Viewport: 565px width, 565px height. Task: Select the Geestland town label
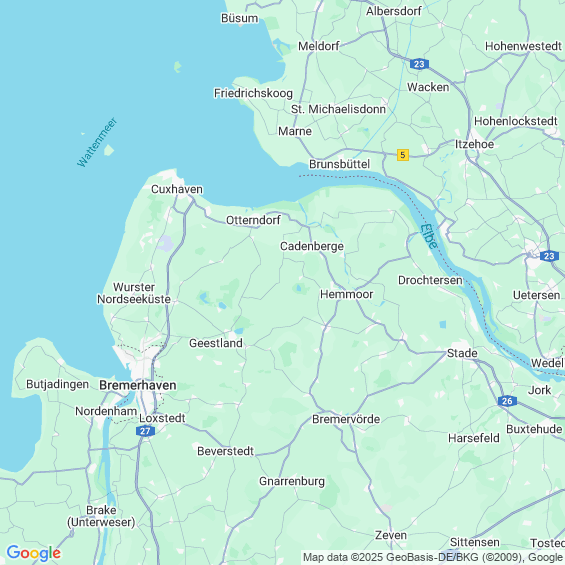(216, 343)
